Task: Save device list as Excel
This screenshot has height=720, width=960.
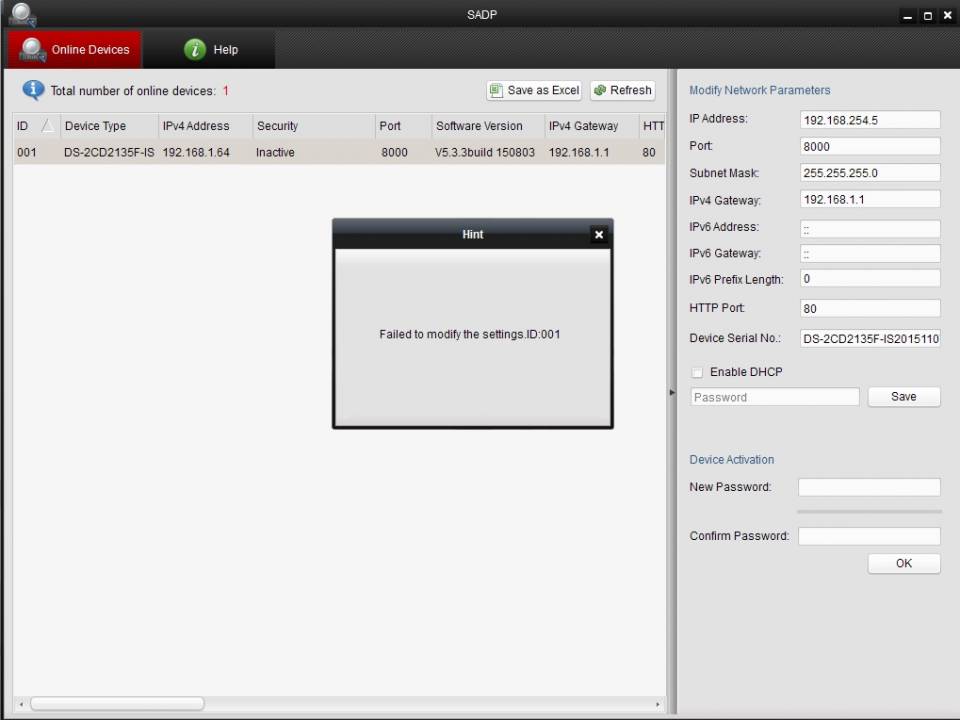Action: pyautogui.click(x=534, y=91)
